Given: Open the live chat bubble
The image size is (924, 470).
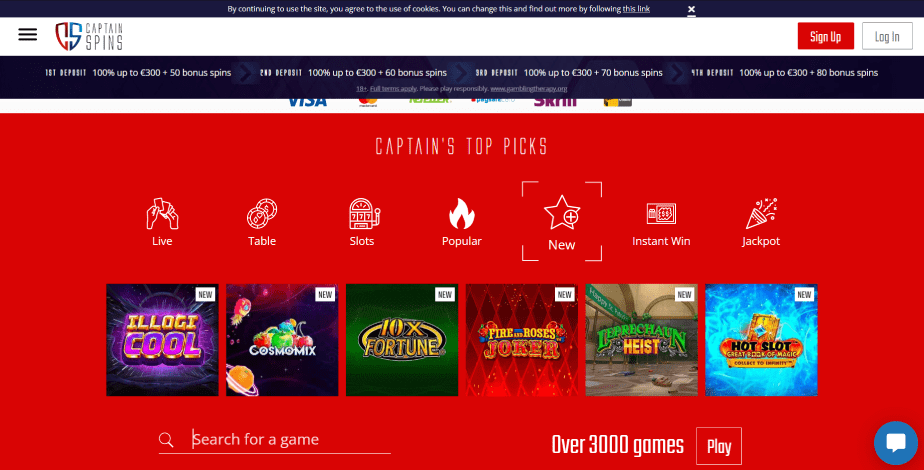Looking at the screenshot, I should pyautogui.click(x=896, y=443).
